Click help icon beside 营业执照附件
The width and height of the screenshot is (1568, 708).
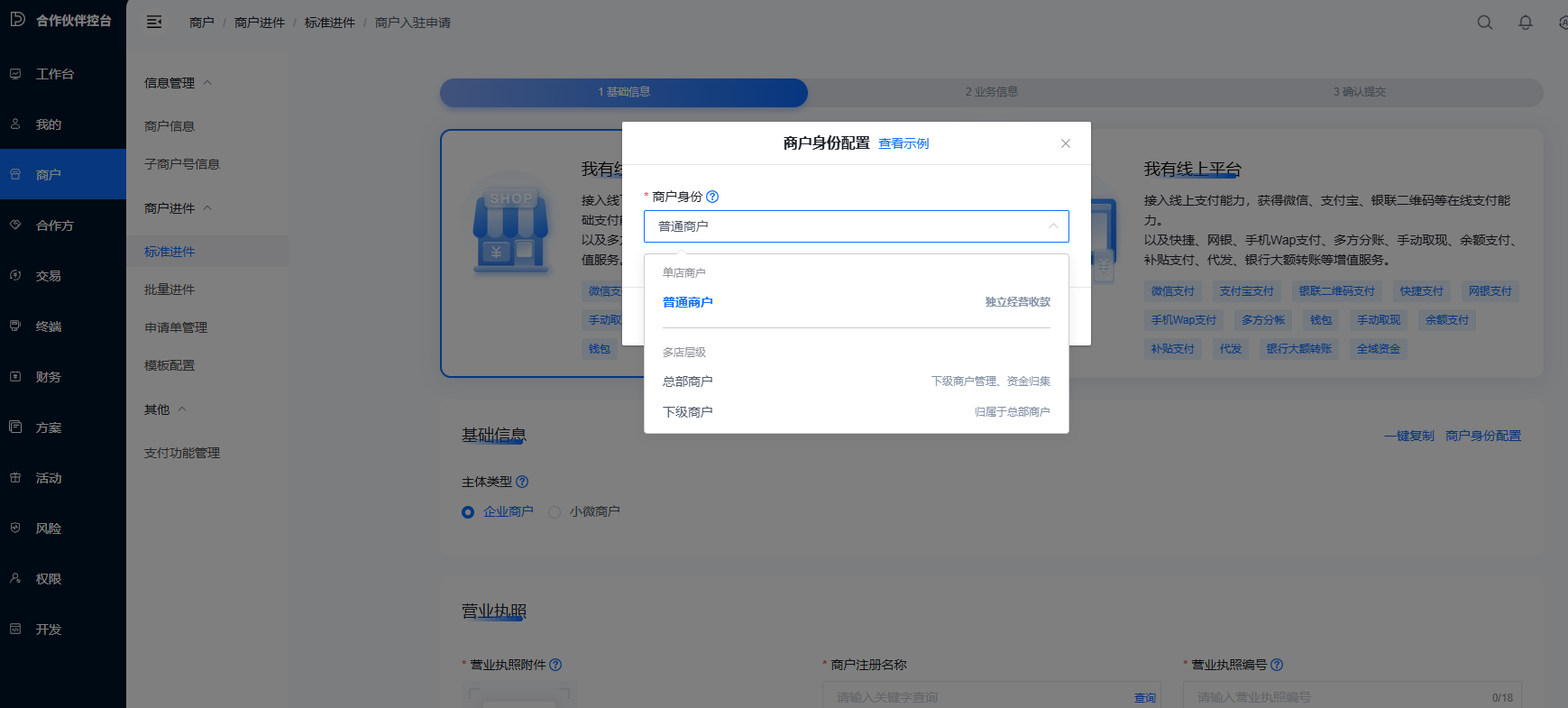click(555, 665)
